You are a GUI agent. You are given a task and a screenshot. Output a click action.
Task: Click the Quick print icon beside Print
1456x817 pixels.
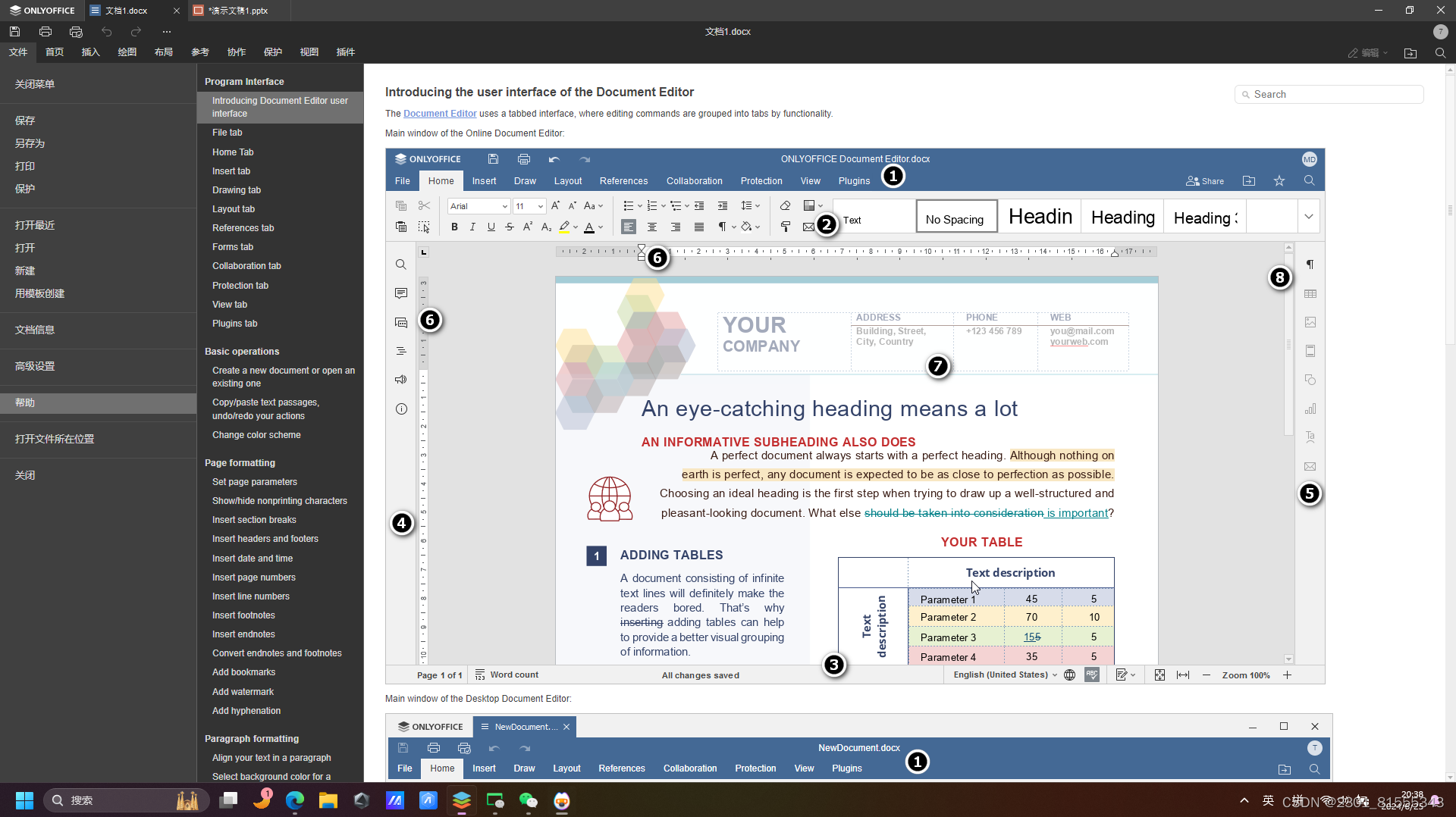click(x=76, y=32)
